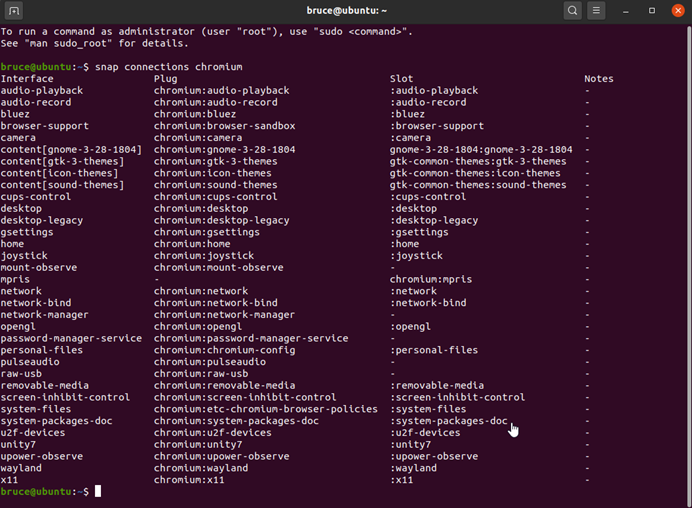This screenshot has width=692, height=508.
Task: Click the 'Interface' column header
Action: (x=27, y=79)
